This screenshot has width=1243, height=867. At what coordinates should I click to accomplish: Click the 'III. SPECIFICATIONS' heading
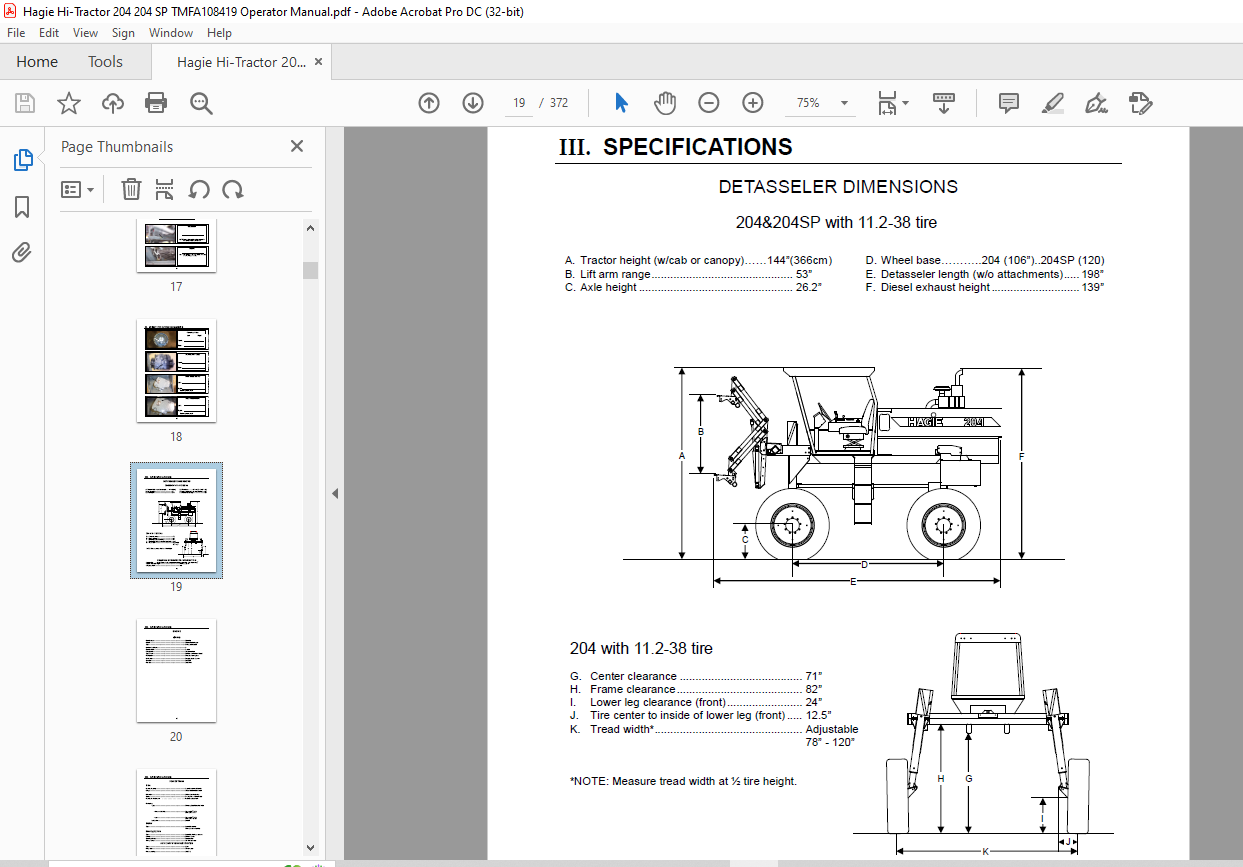675,147
